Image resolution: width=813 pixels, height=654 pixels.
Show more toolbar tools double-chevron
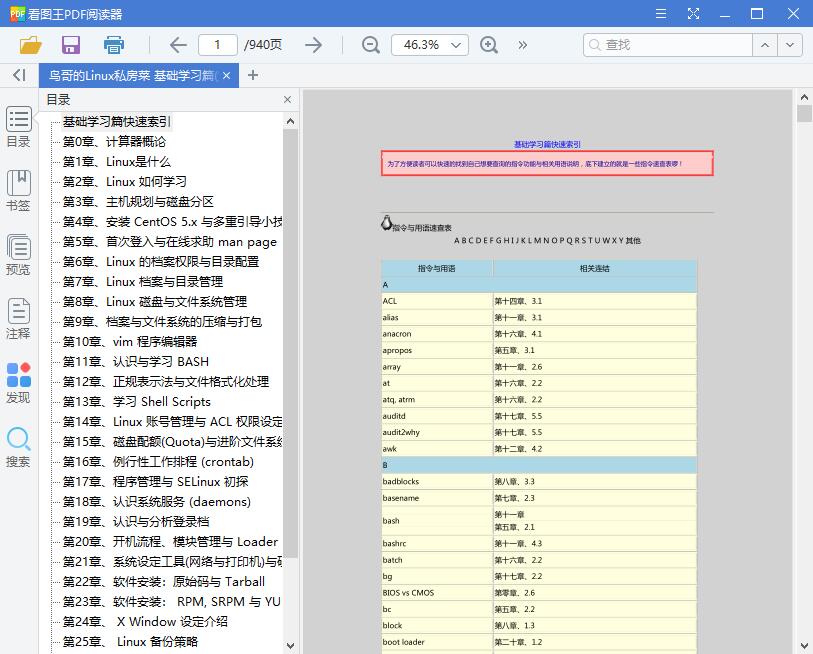tap(523, 45)
